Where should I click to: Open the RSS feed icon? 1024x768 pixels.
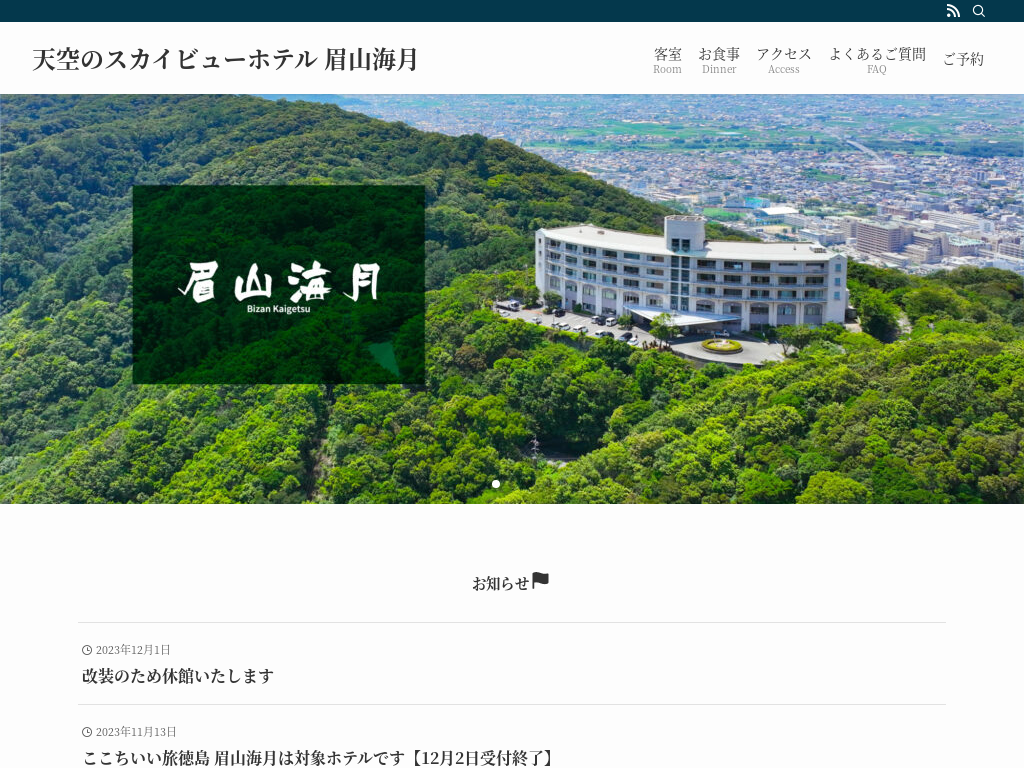click(x=953, y=11)
